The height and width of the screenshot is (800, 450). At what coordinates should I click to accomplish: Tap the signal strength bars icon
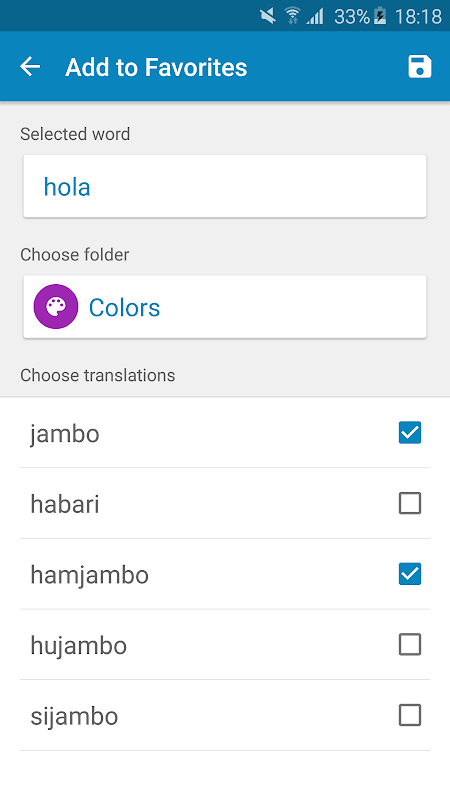[x=315, y=16]
